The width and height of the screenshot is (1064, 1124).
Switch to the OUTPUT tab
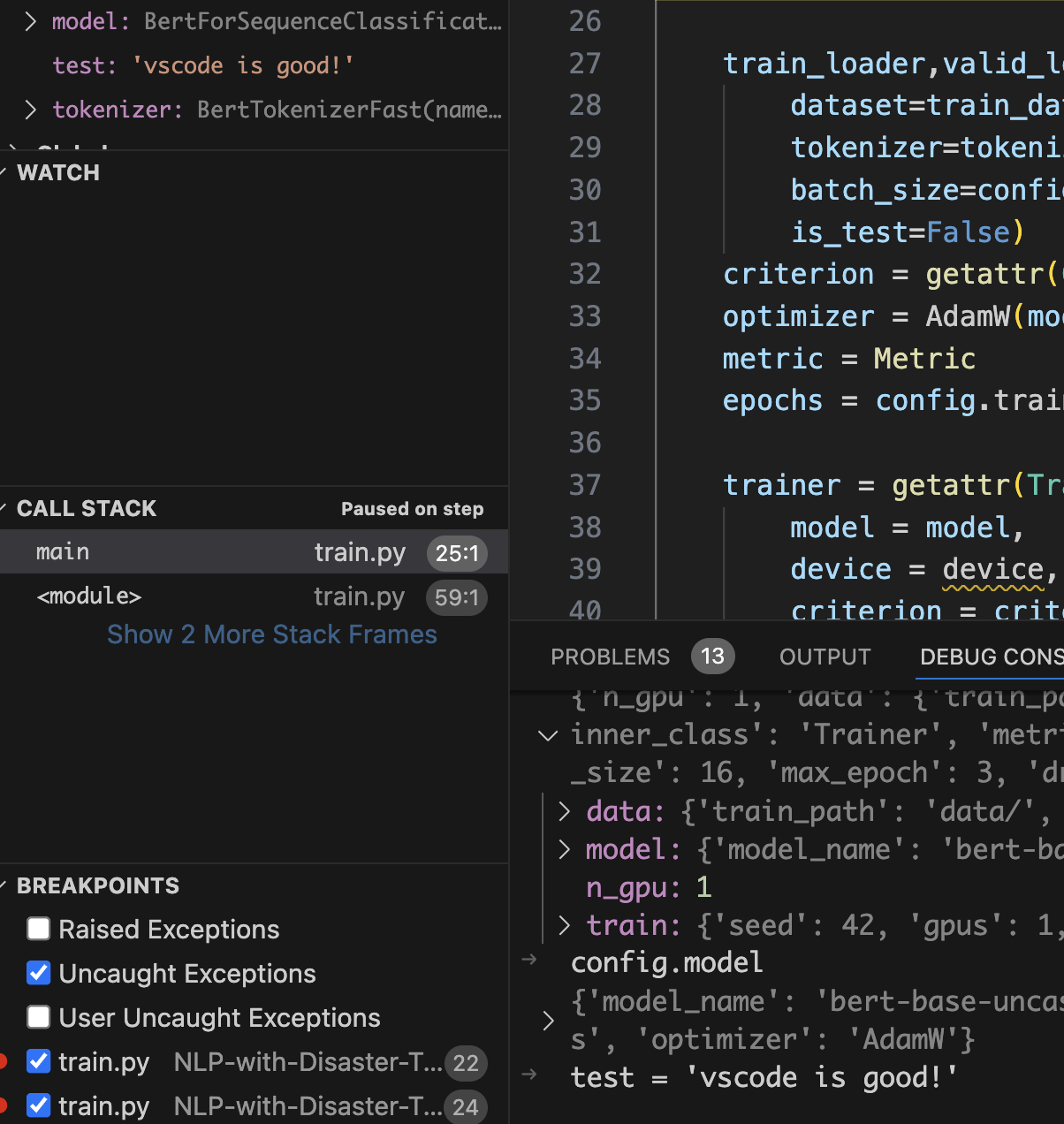(824, 656)
